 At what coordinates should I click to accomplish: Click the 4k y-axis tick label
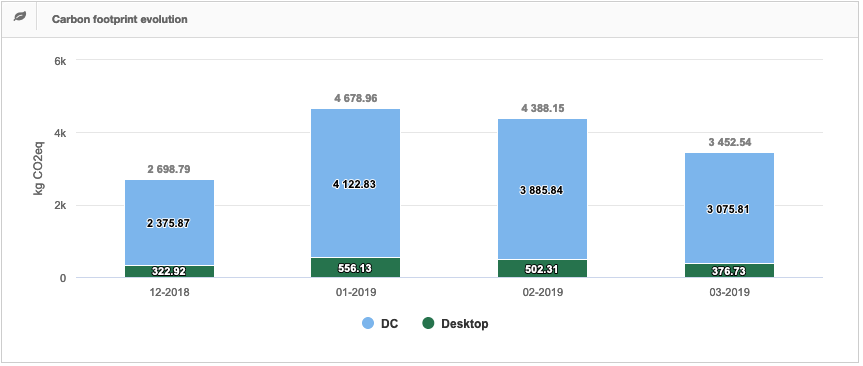pos(60,133)
